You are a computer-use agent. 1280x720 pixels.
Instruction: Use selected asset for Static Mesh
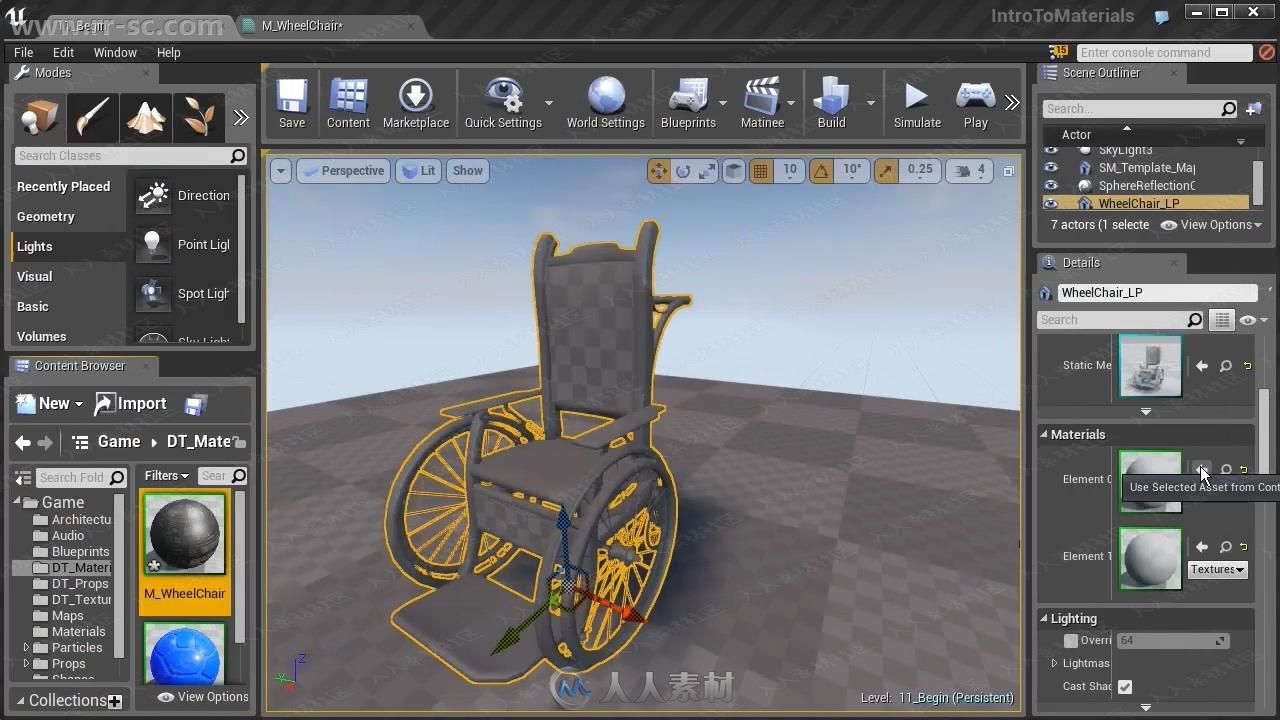pyautogui.click(x=1202, y=366)
